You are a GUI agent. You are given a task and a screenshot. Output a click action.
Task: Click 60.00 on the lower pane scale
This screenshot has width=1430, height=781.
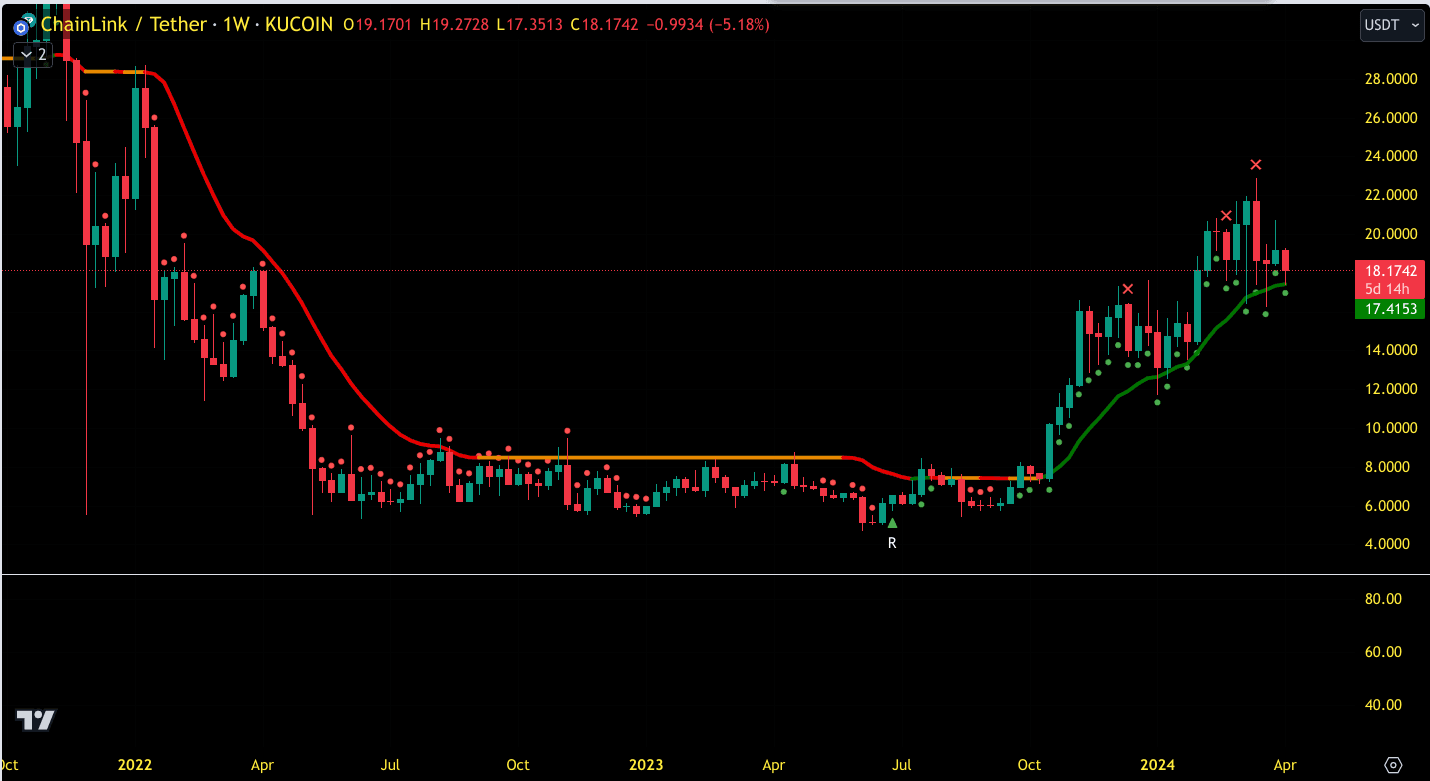1383,652
